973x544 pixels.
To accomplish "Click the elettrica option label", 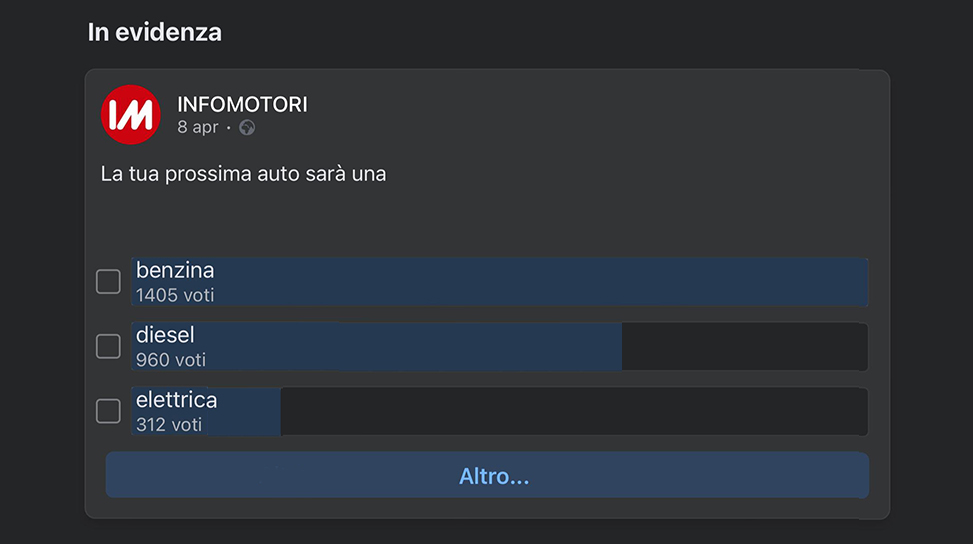I will pos(176,400).
